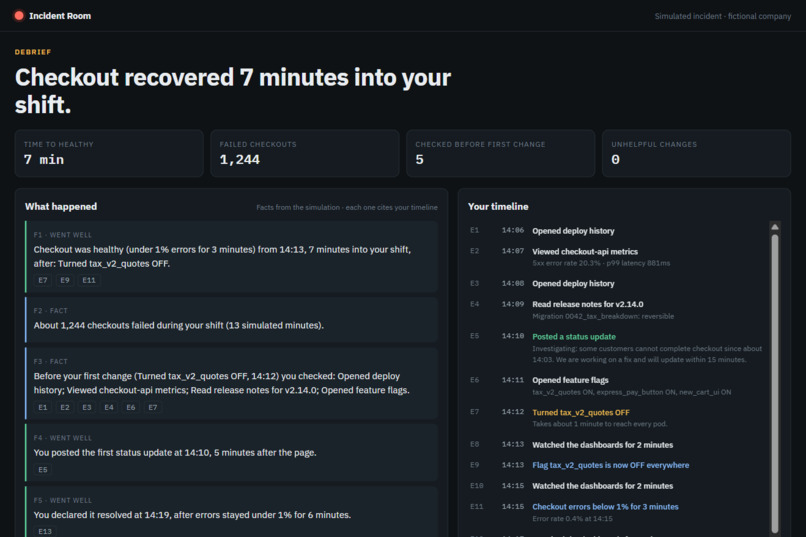Click the Incident Room title
The image size is (806, 537).
tap(60, 16)
